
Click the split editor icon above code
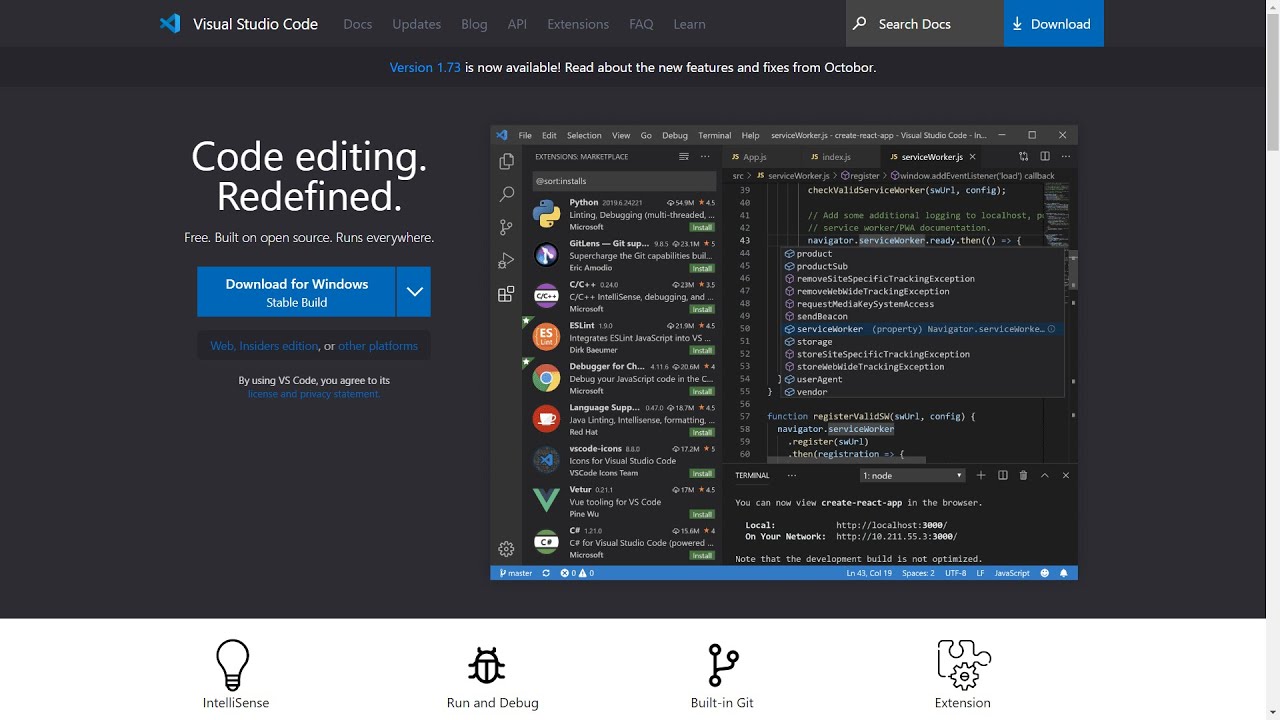click(x=1044, y=157)
